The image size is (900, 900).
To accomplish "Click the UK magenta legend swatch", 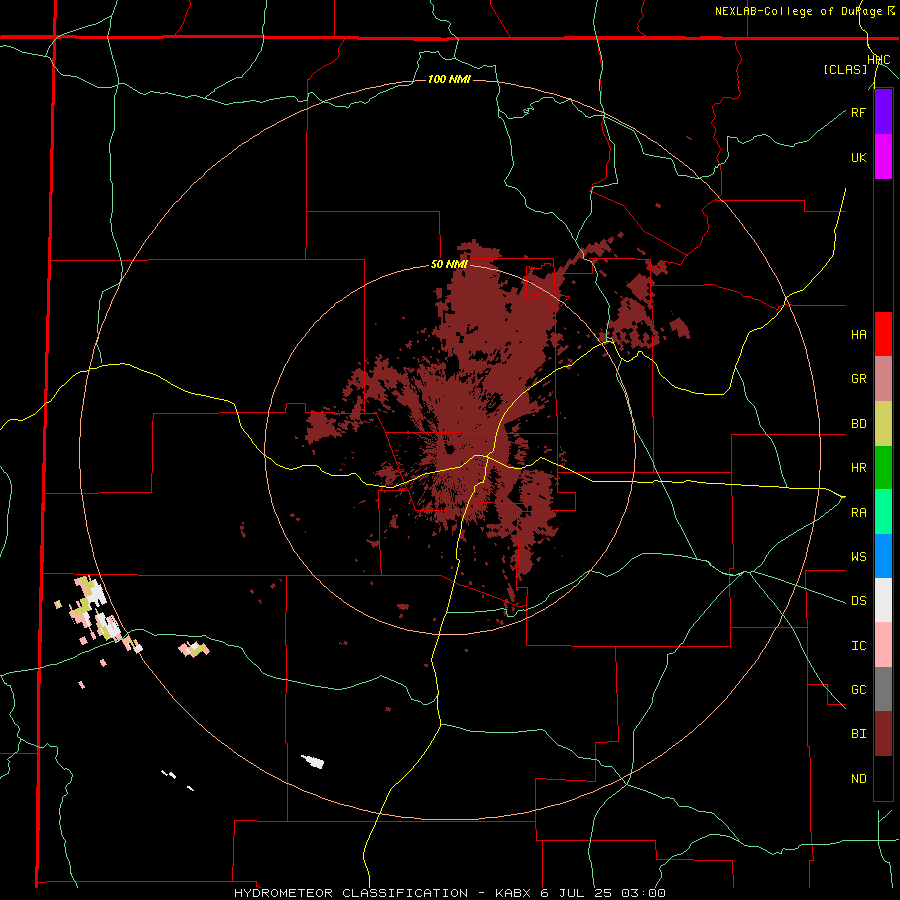I will (883, 157).
